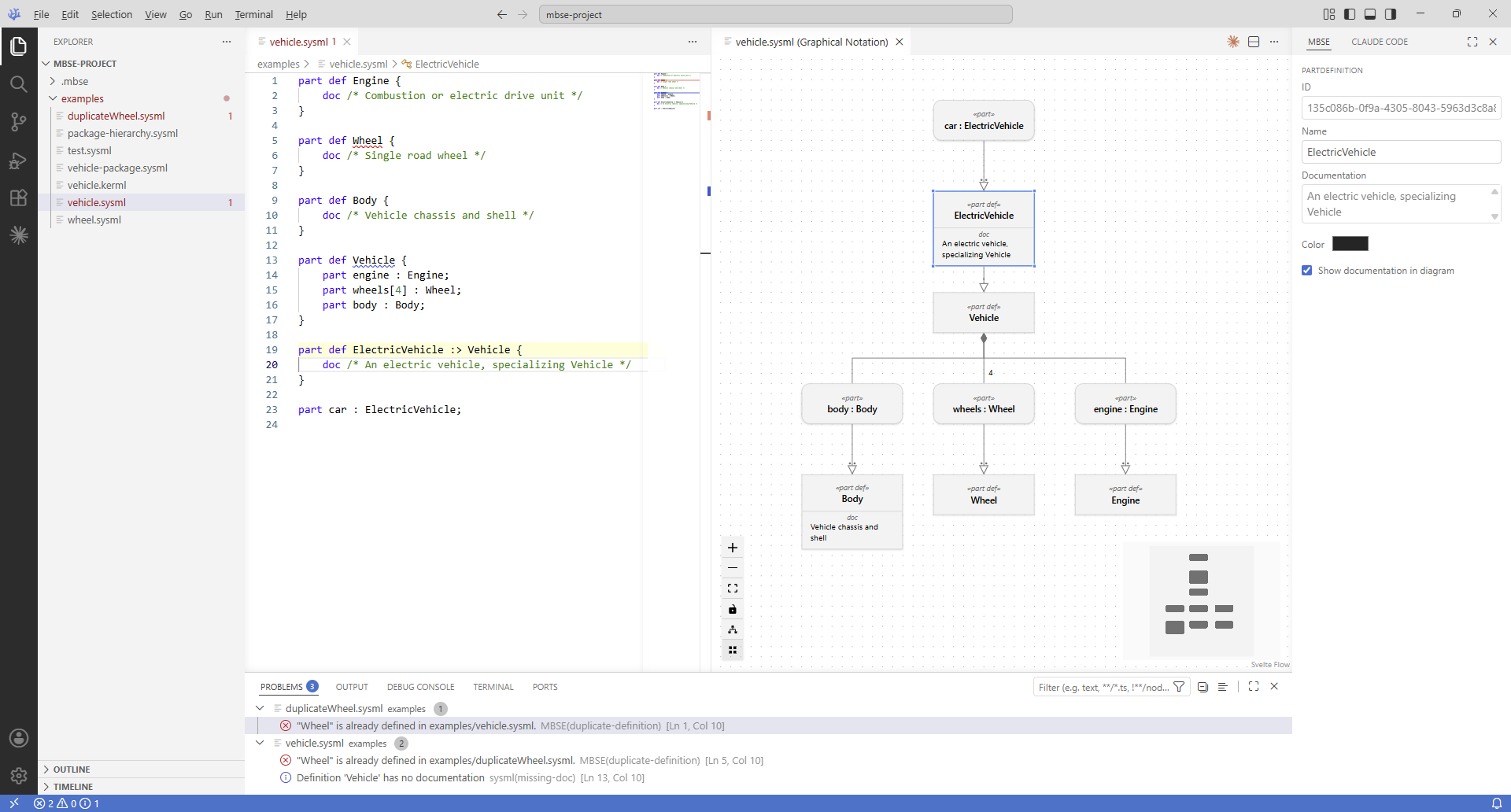Viewport: 1511px width, 812px height.
Task: Toggle Show documentation in diagram checkbox
Action: (x=1307, y=271)
